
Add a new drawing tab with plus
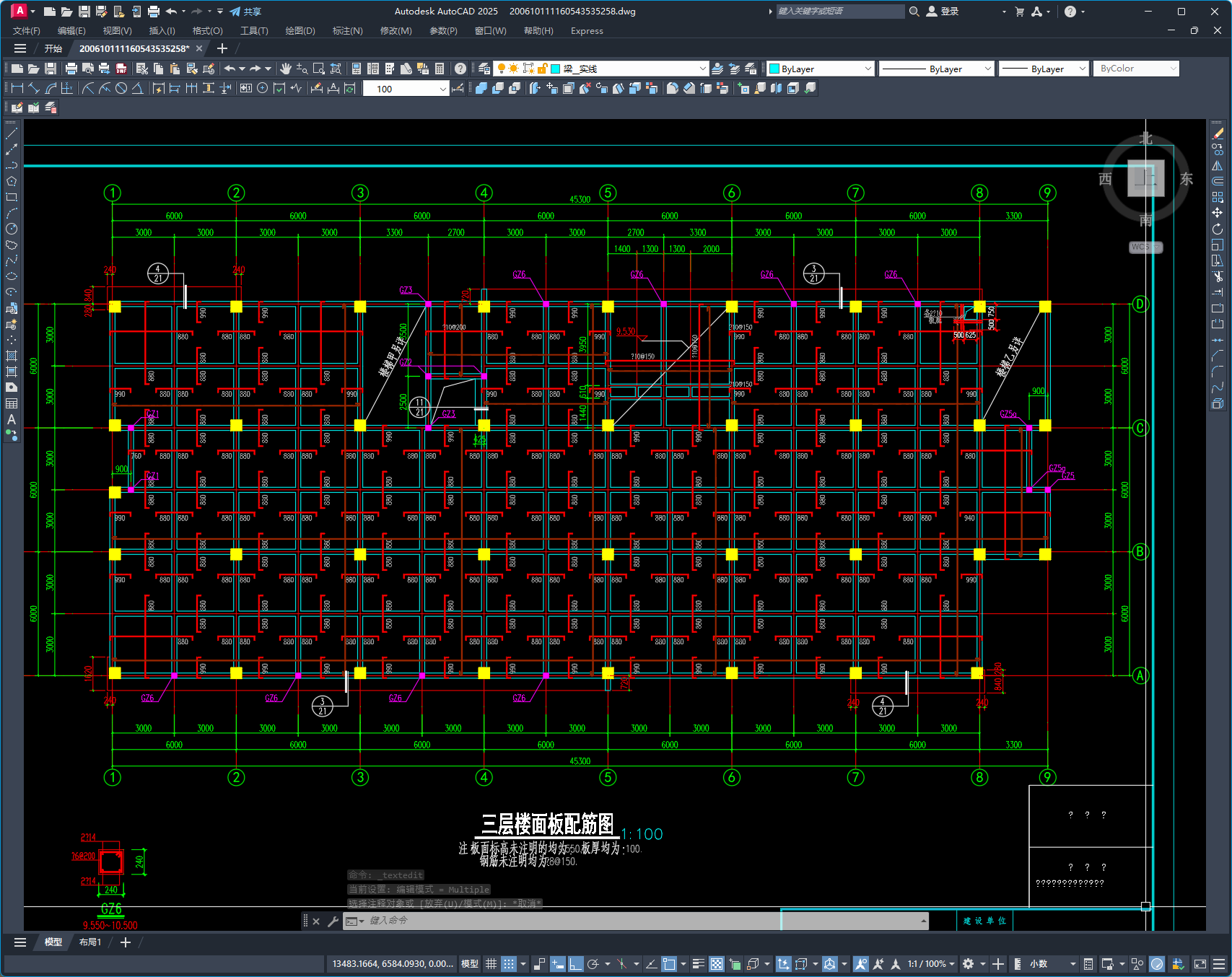pyautogui.click(x=222, y=48)
